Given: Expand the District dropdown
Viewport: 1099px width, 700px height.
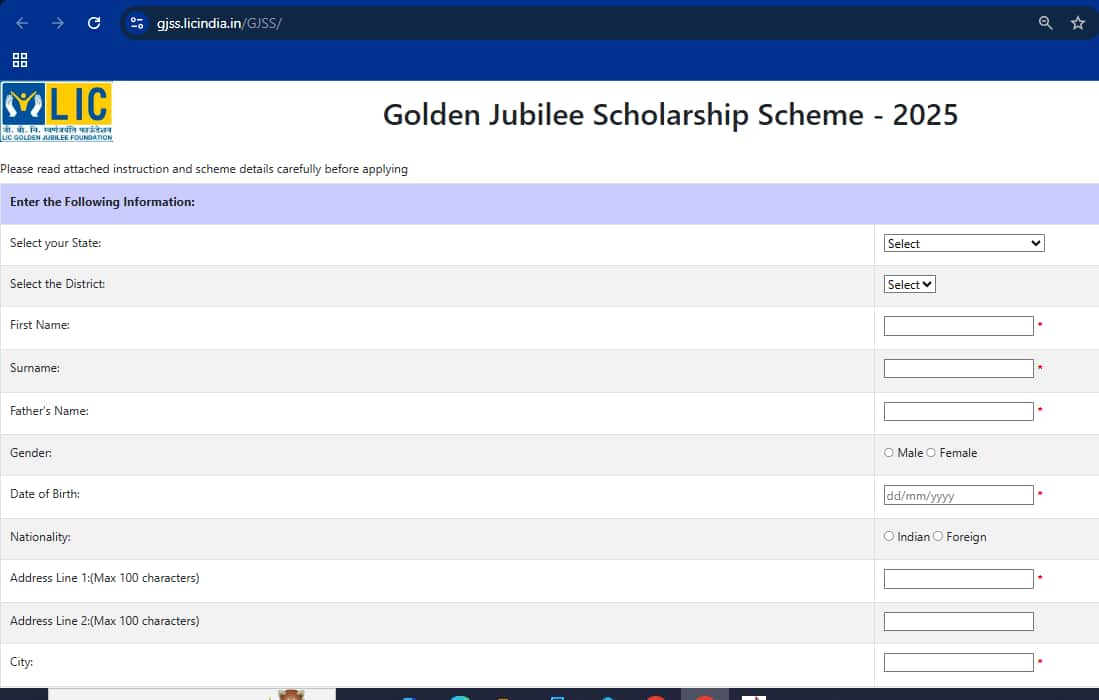Looking at the screenshot, I should [910, 284].
